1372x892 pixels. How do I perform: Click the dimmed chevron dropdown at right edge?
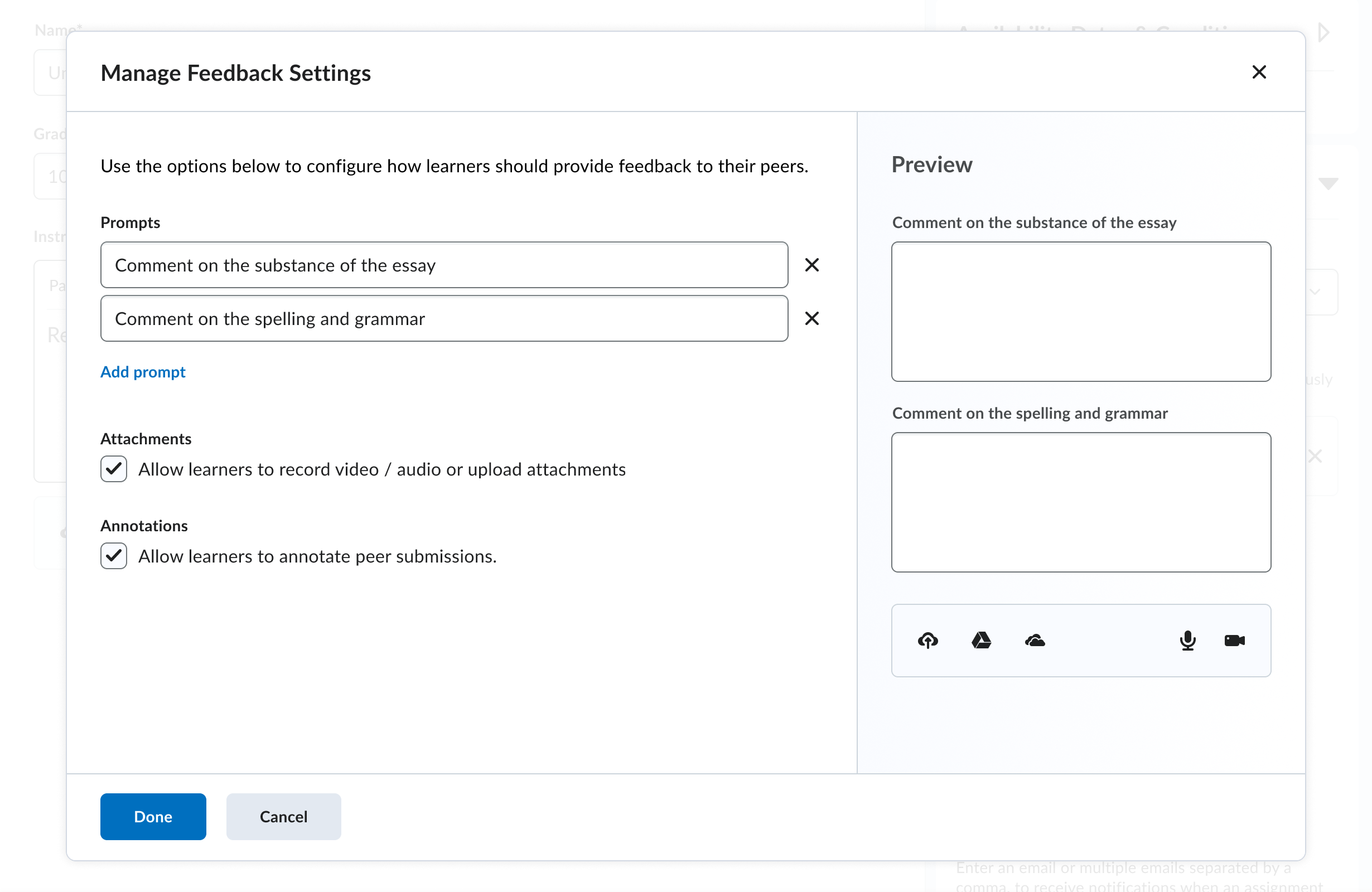(x=1315, y=292)
